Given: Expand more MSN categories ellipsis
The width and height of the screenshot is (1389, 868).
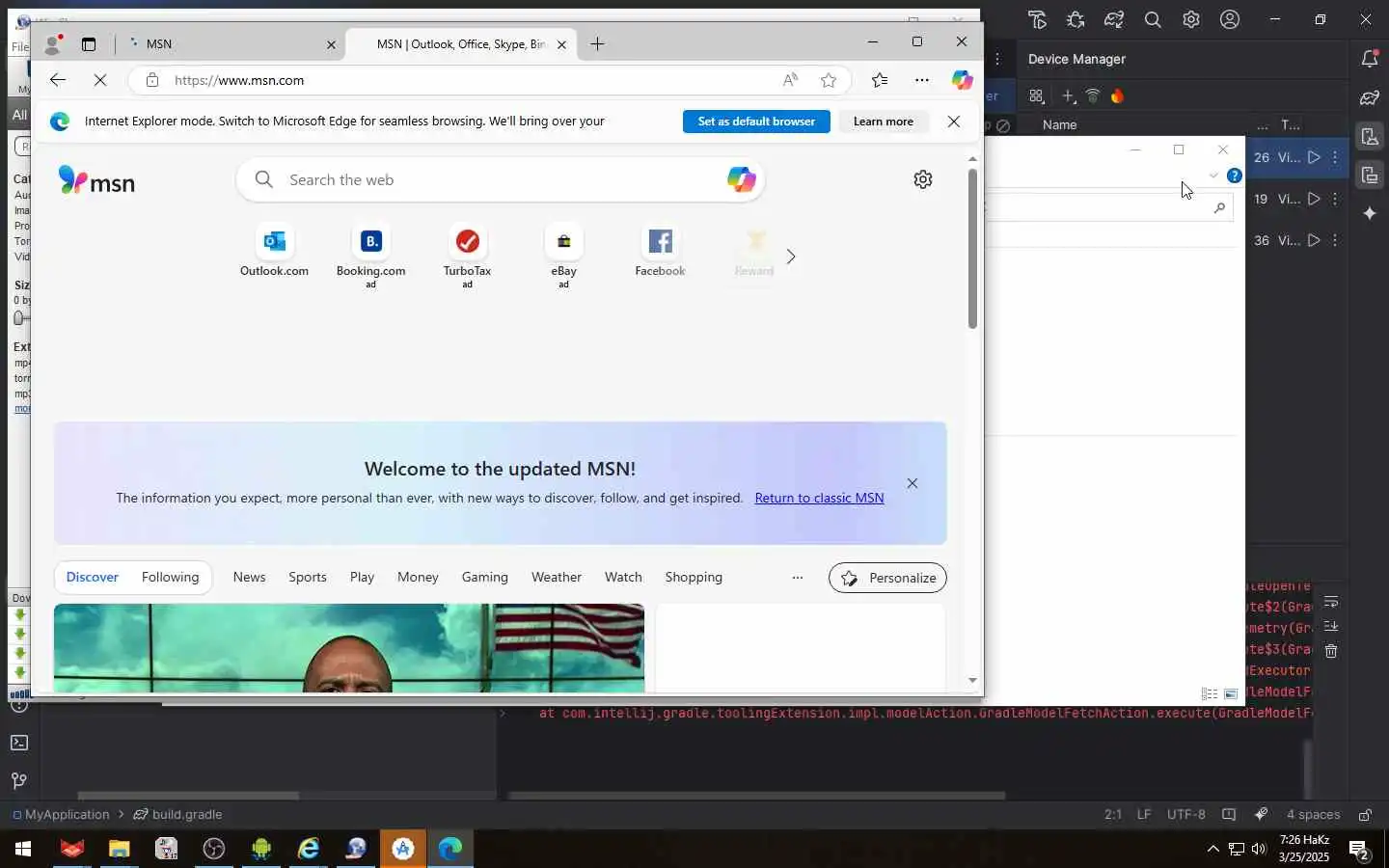Looking at the screenshot, I should pos(798,578).
